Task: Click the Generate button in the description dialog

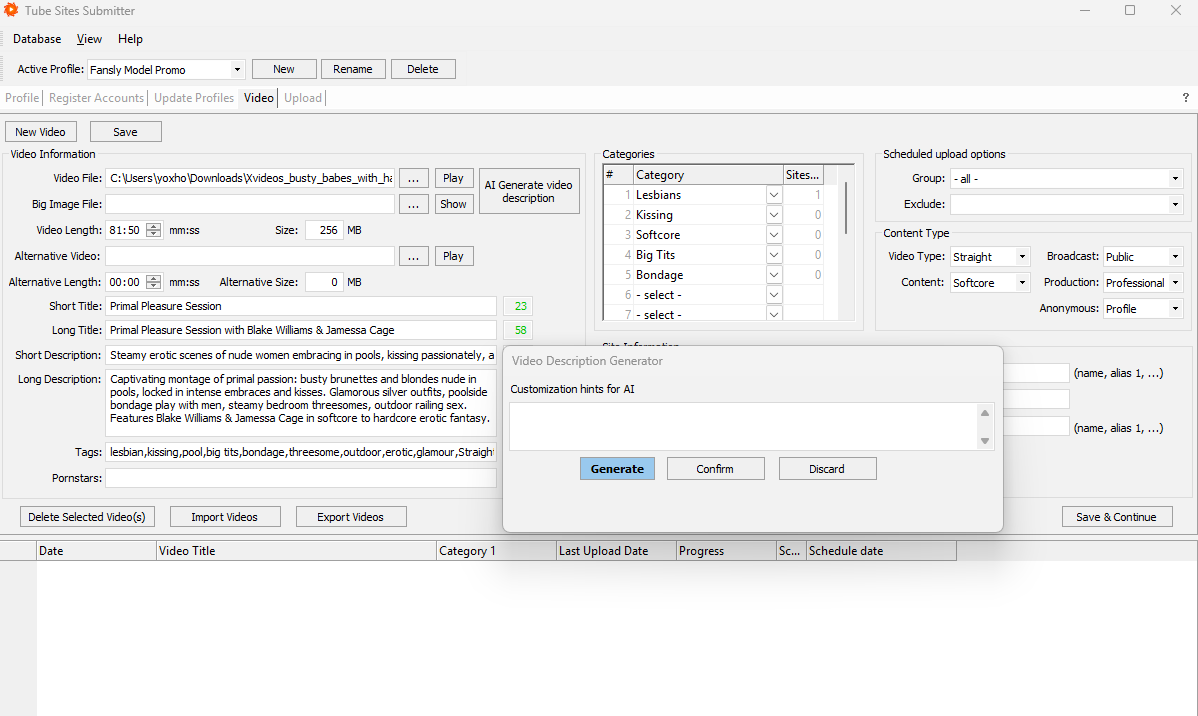Action: tap(617, 469)
